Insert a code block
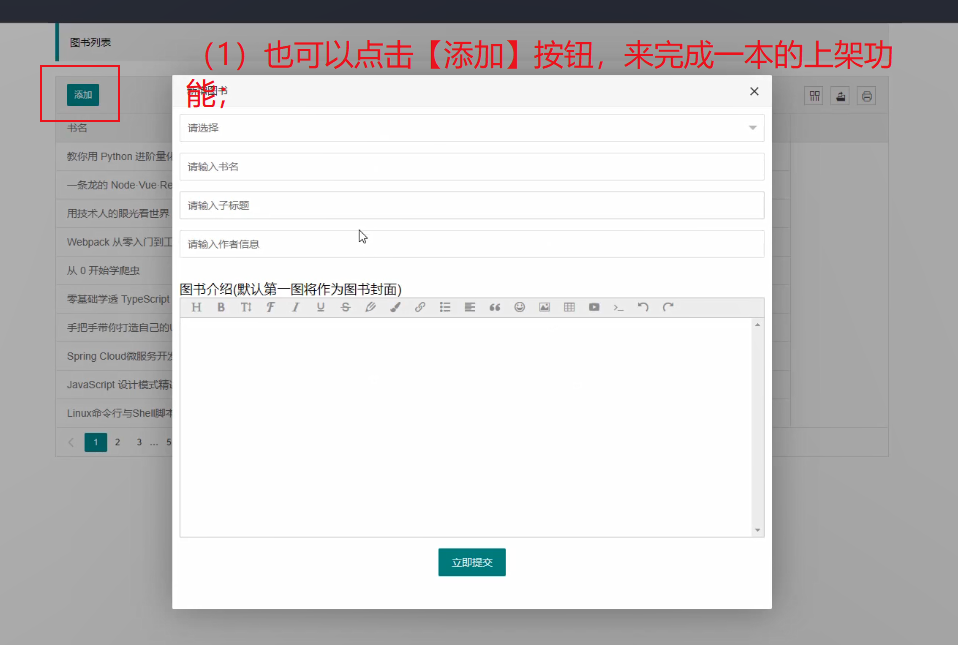Screen dimensions: 958x645 pos(618,307)
